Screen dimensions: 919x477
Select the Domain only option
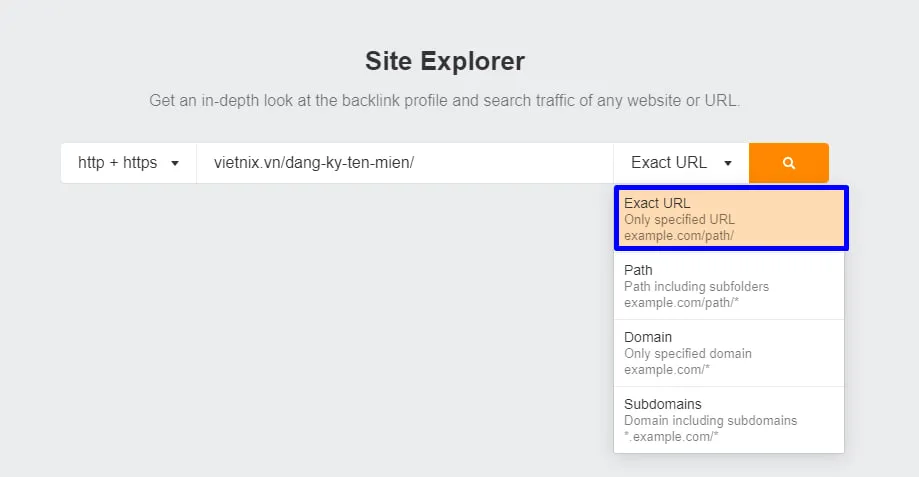pyautogui.click(x=729, y=353)
